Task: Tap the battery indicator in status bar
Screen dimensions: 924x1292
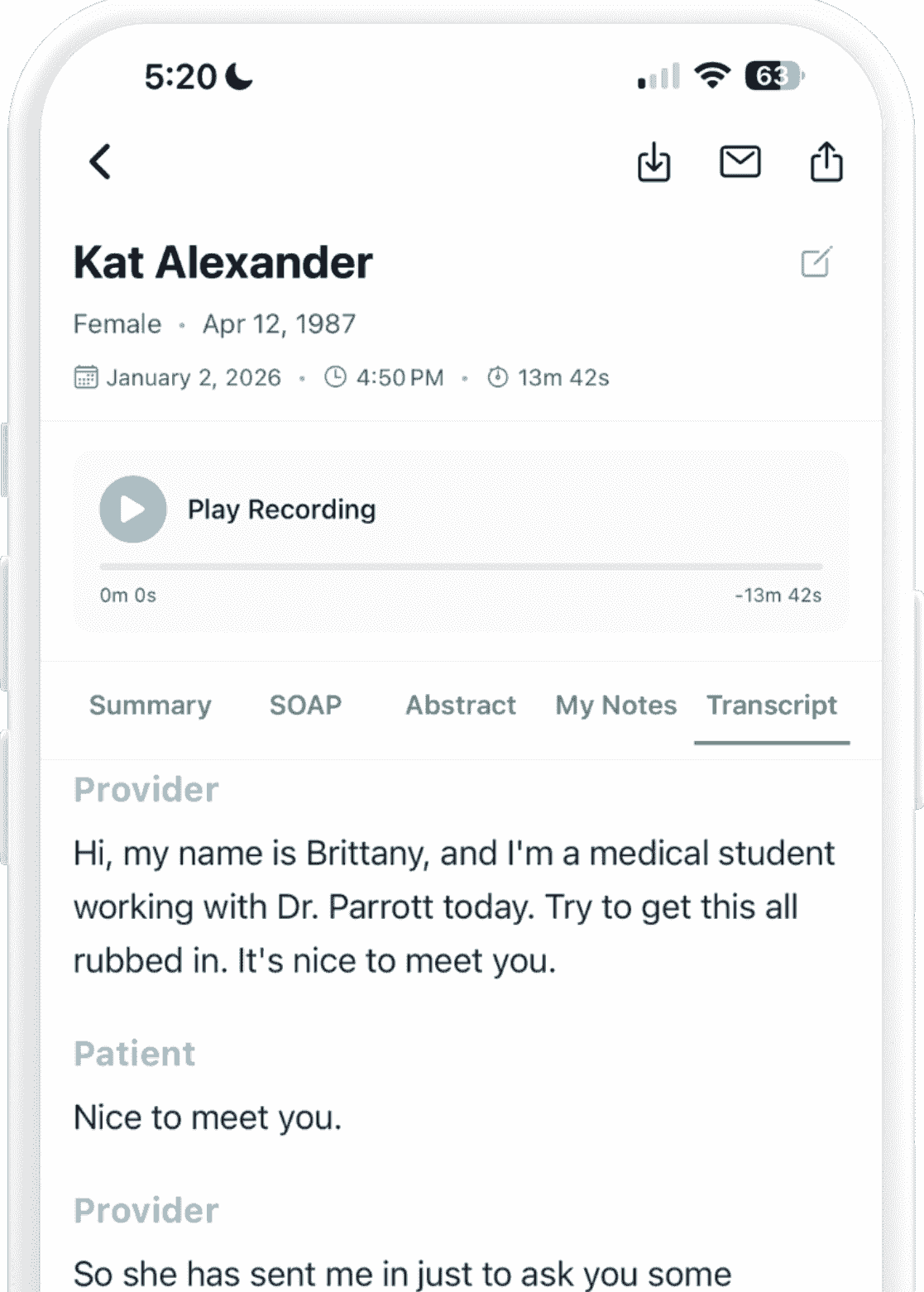Action: [773, 76]
